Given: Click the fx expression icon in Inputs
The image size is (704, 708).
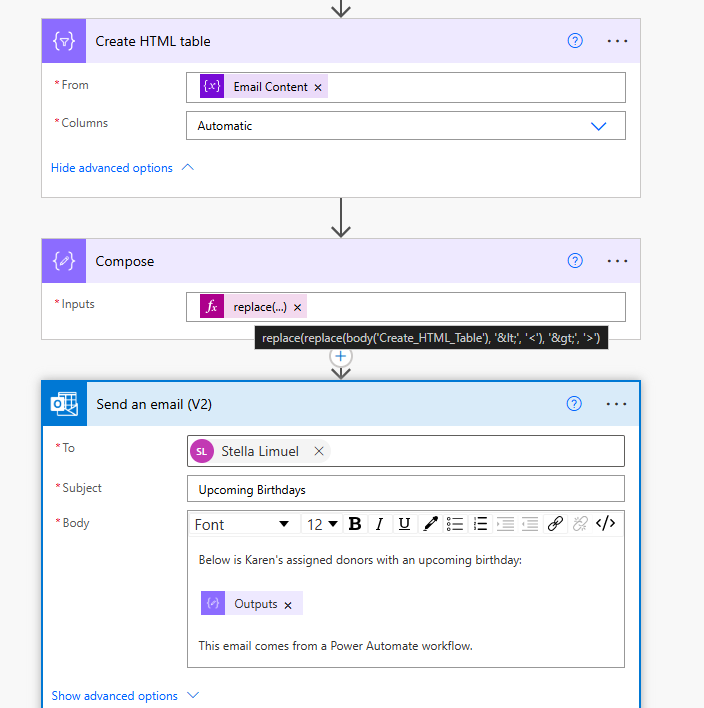Looking at the screenshot, I should pyautogui.click(x=212, y=307).
